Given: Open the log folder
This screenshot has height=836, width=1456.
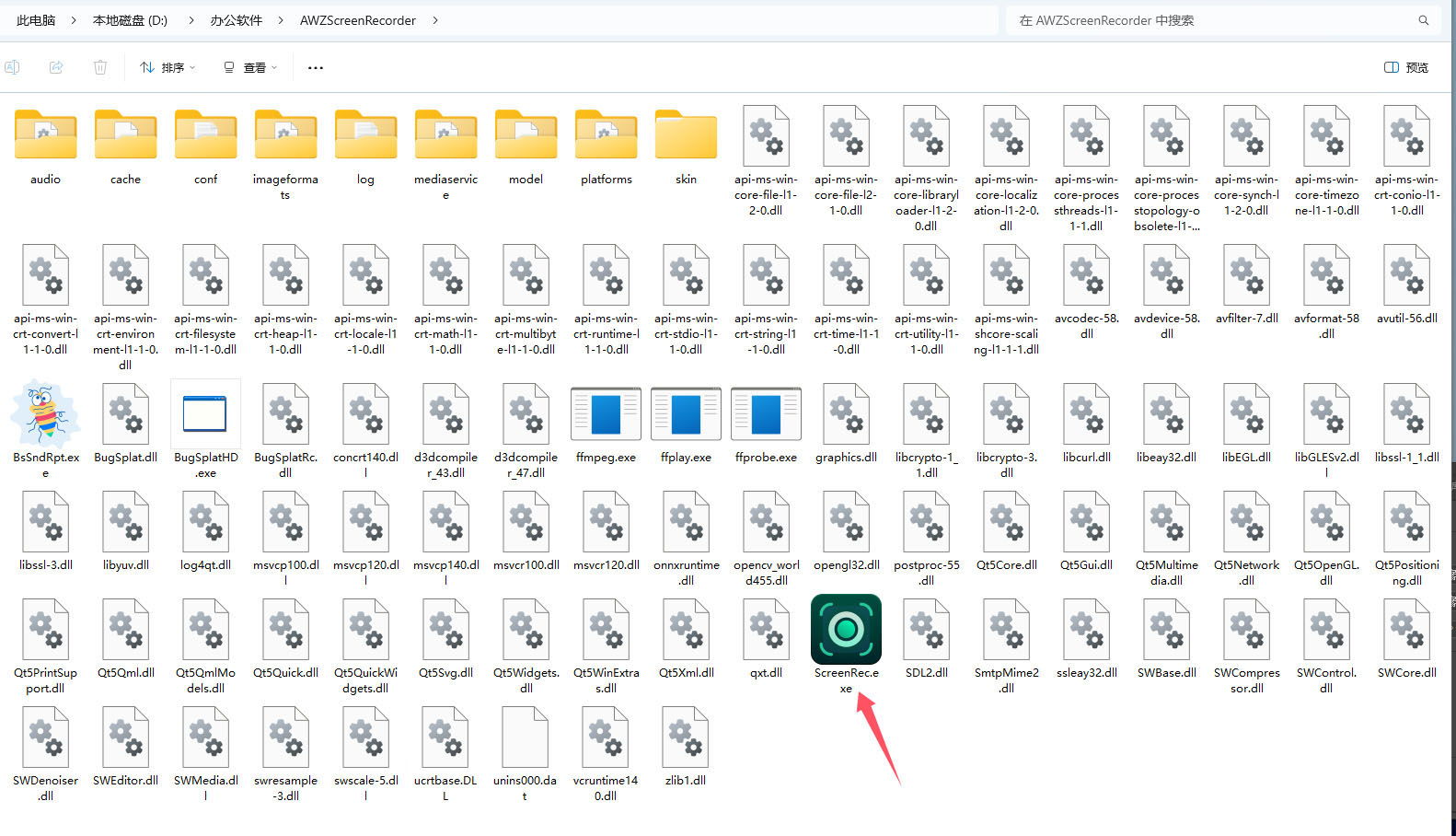Looking at the screenshot, I should pos(365,134).
